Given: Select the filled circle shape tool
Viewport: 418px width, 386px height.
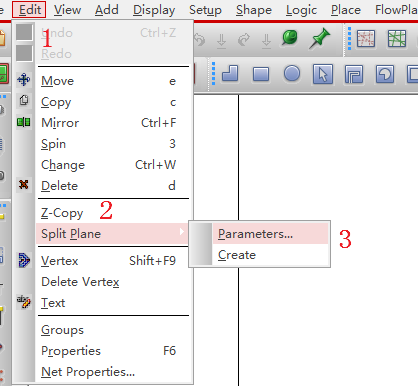Looking at the screenshot, I should tap(292, 73).
